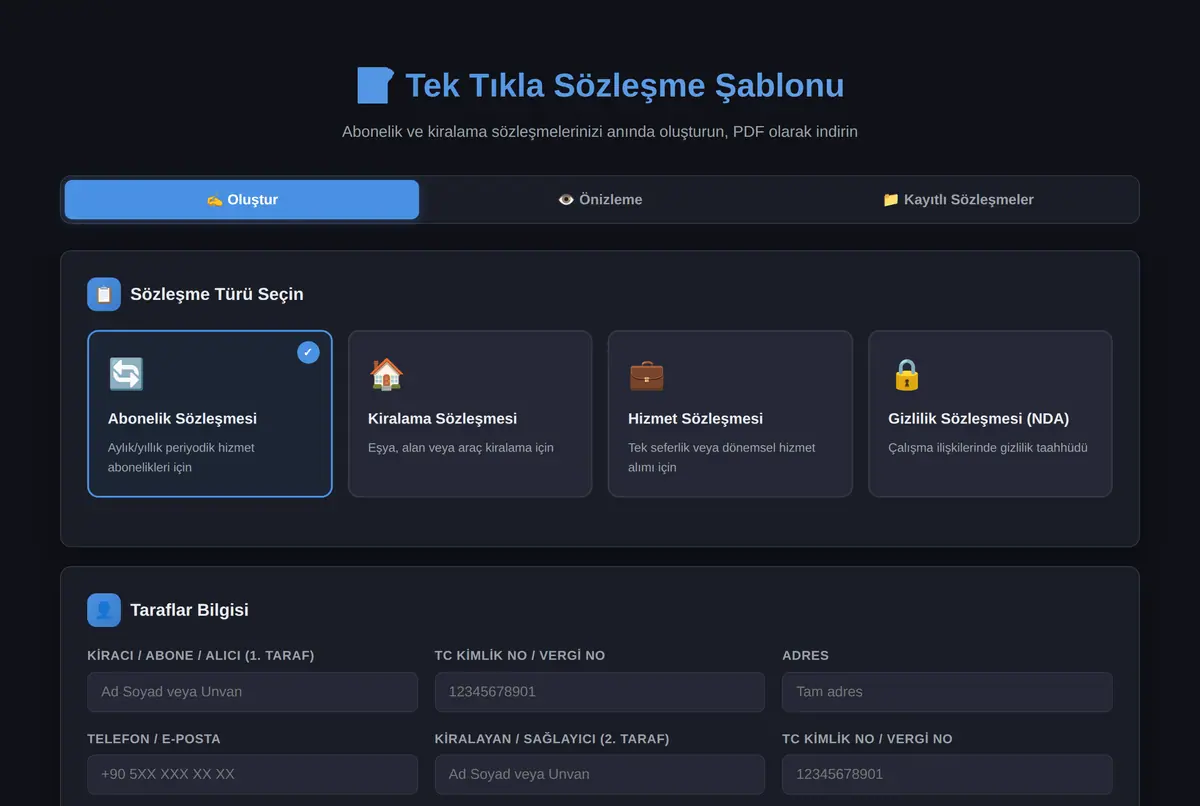Image resolution: width=1200 pixels, height=806 pixels.
Task: Focus the Kiracı / Abone / Alıcı name field
Action: click(x=252, y=692)
